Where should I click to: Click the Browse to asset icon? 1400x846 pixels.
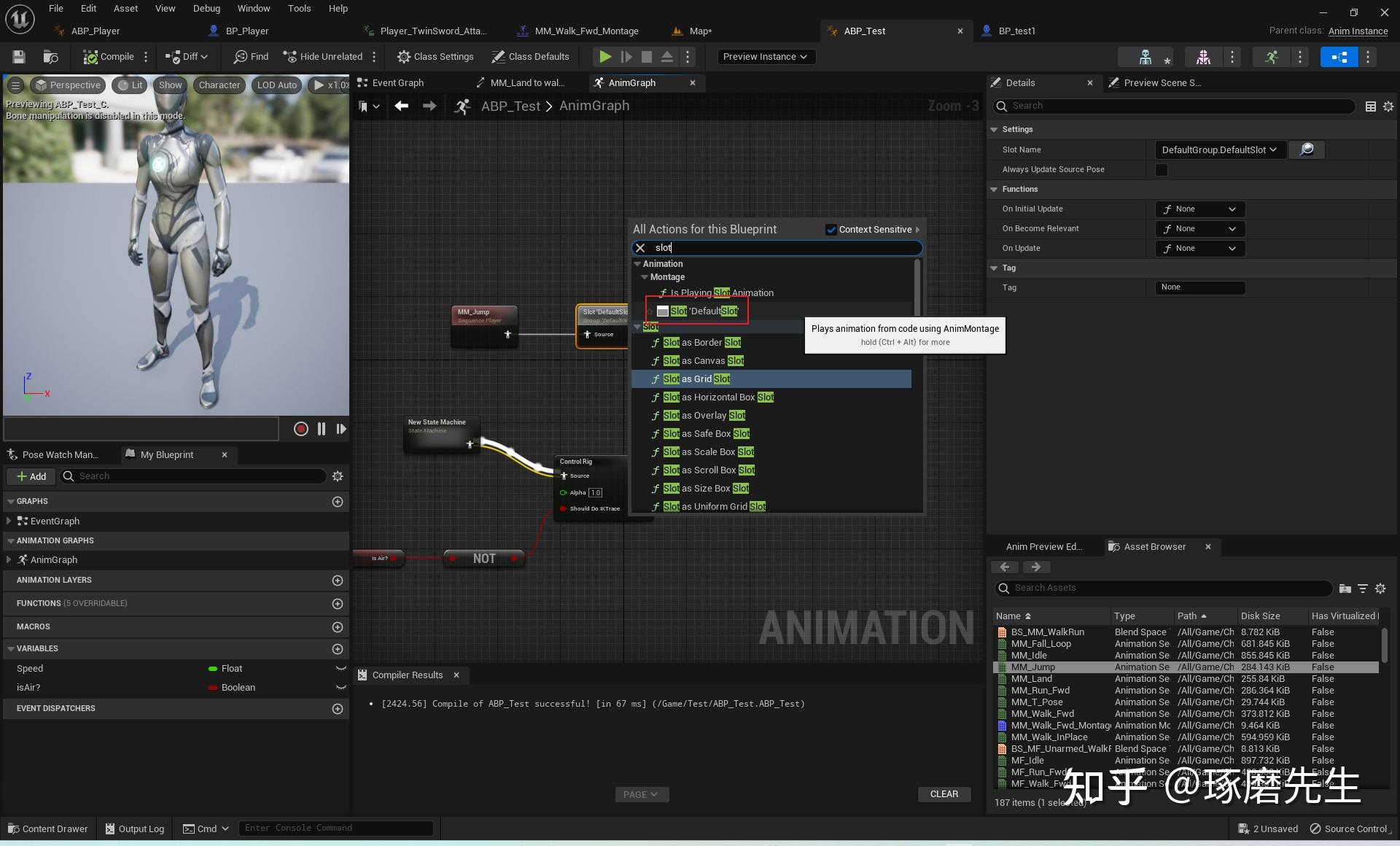pyautogui.click(x=50, y=57)
